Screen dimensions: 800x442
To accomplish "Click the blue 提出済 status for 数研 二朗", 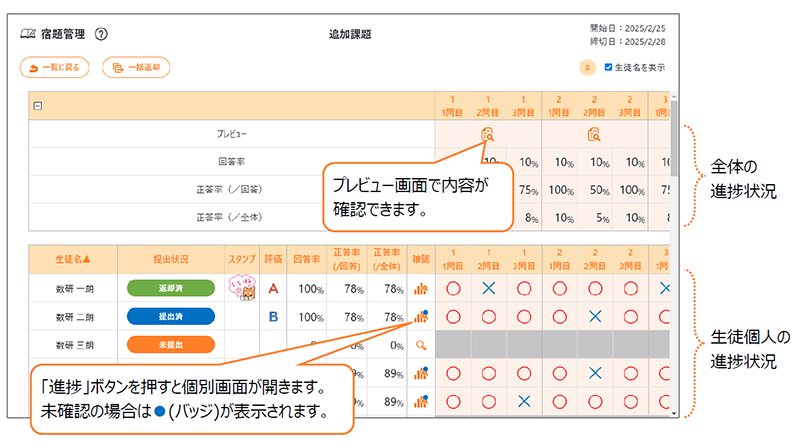I will pyautogui.click(x=171, y=317).
